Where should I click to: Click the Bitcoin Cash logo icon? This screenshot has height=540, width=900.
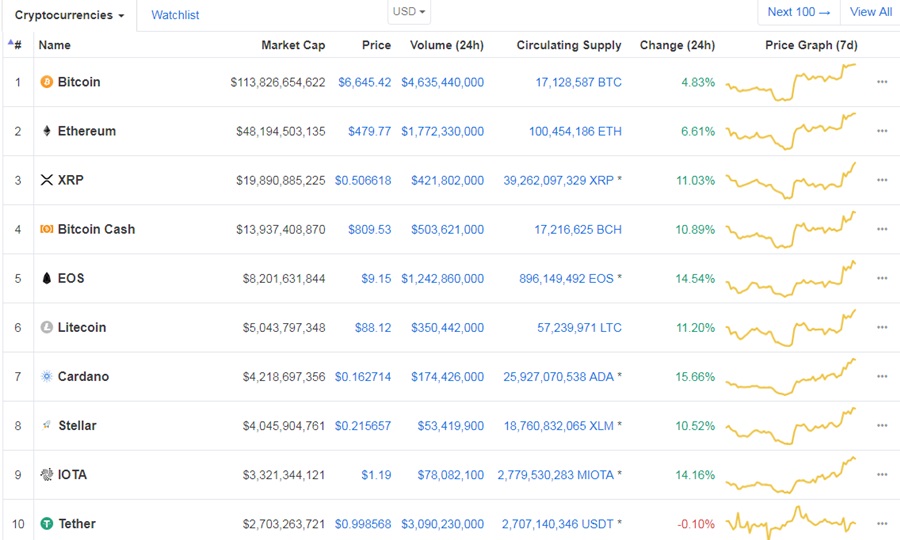click(46, 229)
